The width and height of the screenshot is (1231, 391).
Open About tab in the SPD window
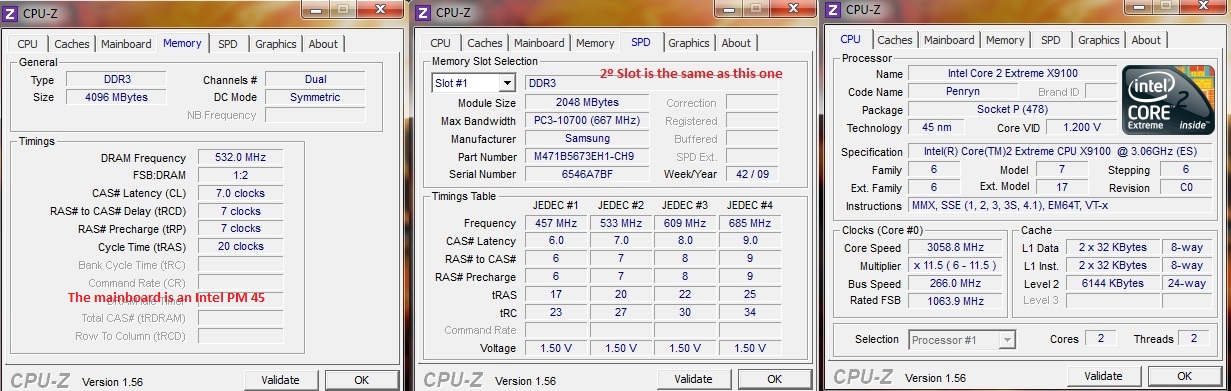736,43
